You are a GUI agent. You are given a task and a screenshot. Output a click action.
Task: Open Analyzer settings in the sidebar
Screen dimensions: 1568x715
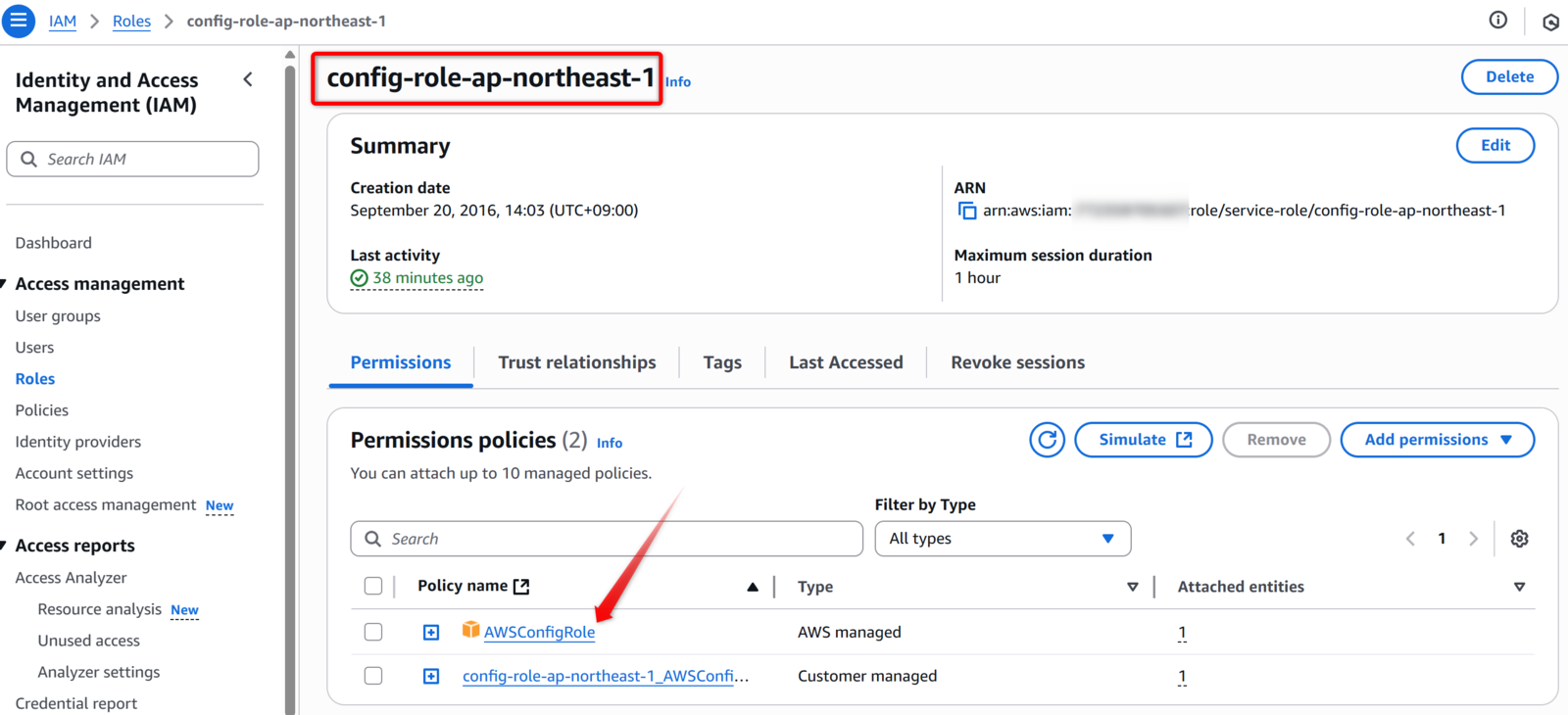point(99,672)
